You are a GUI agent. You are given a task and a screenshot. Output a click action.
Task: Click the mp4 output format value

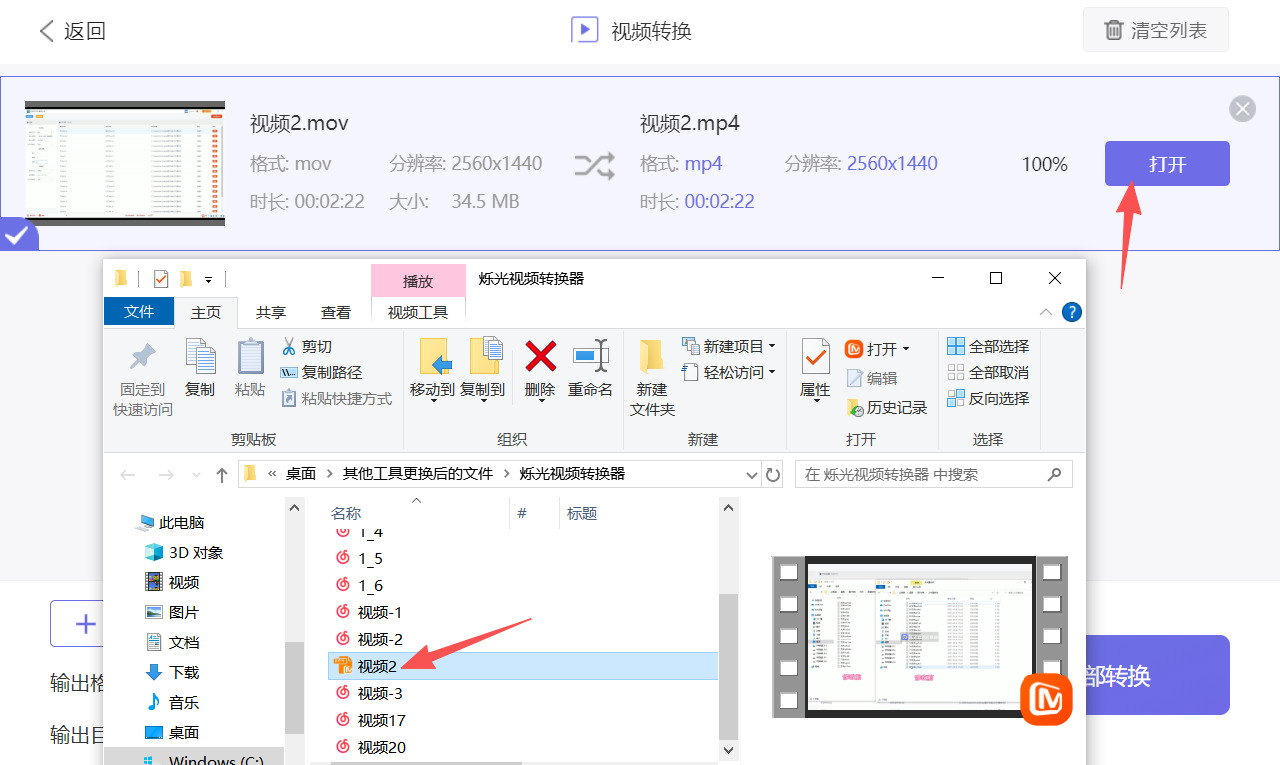pyautogui.click(x=703, y=163)
